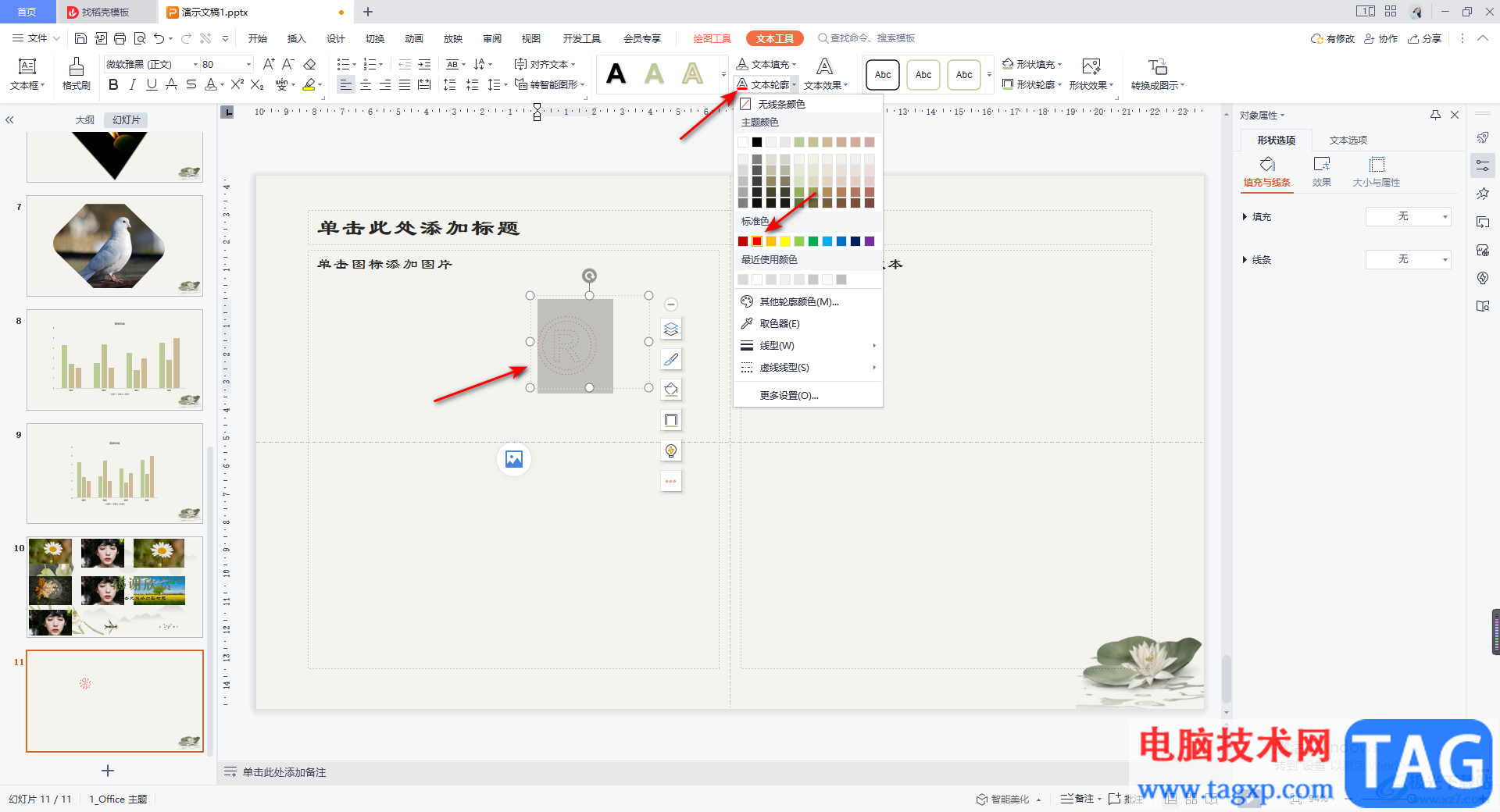This screenshot has height=812, width=1500.
Task: Click the insert picture placeholder icon
Action: [514, 459]
